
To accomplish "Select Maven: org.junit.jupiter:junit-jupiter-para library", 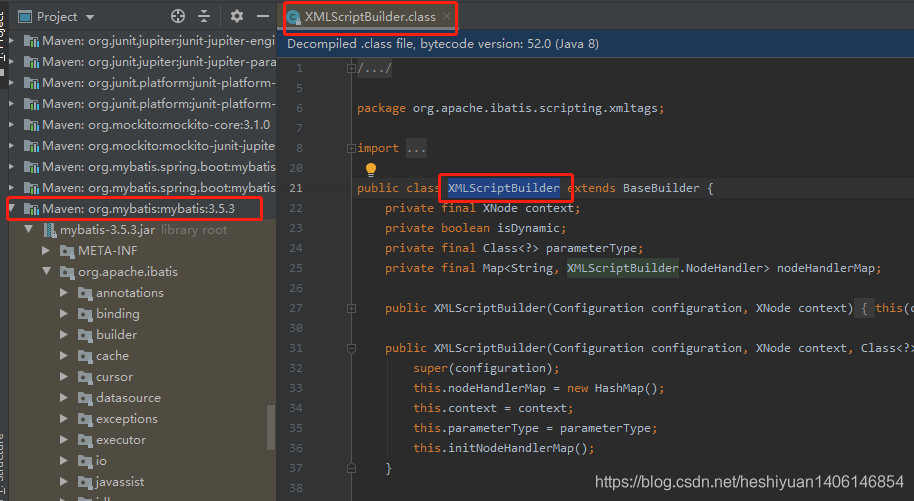I will (159, 62).
